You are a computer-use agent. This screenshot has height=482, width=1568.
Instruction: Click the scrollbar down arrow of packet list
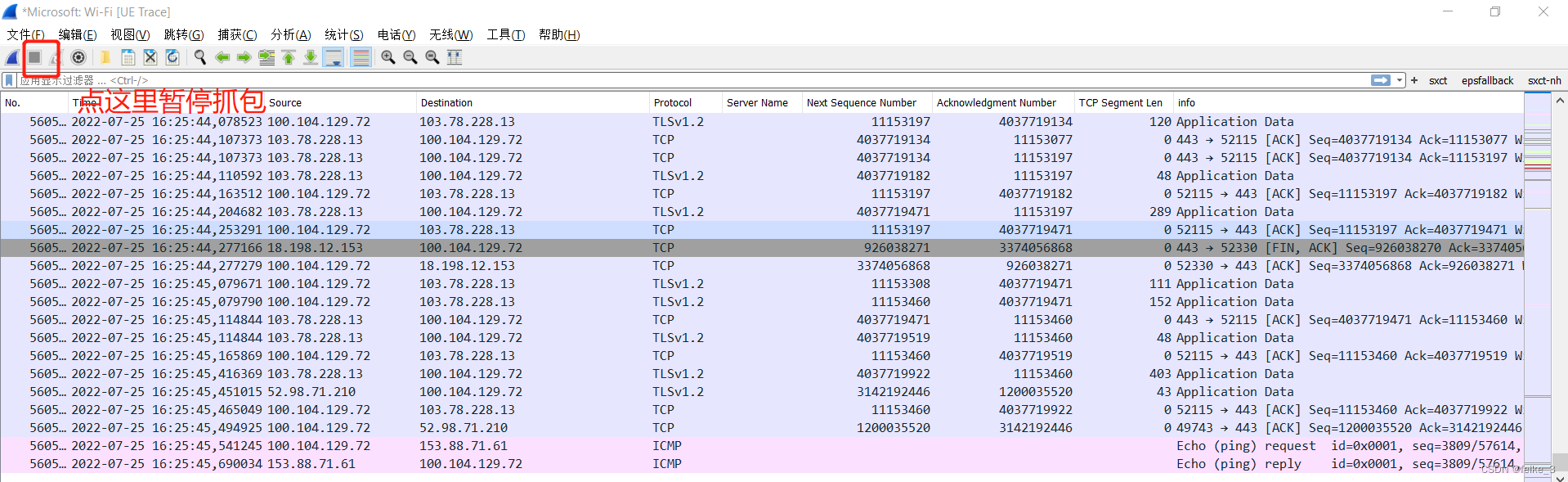click(x=1560, y=477)
